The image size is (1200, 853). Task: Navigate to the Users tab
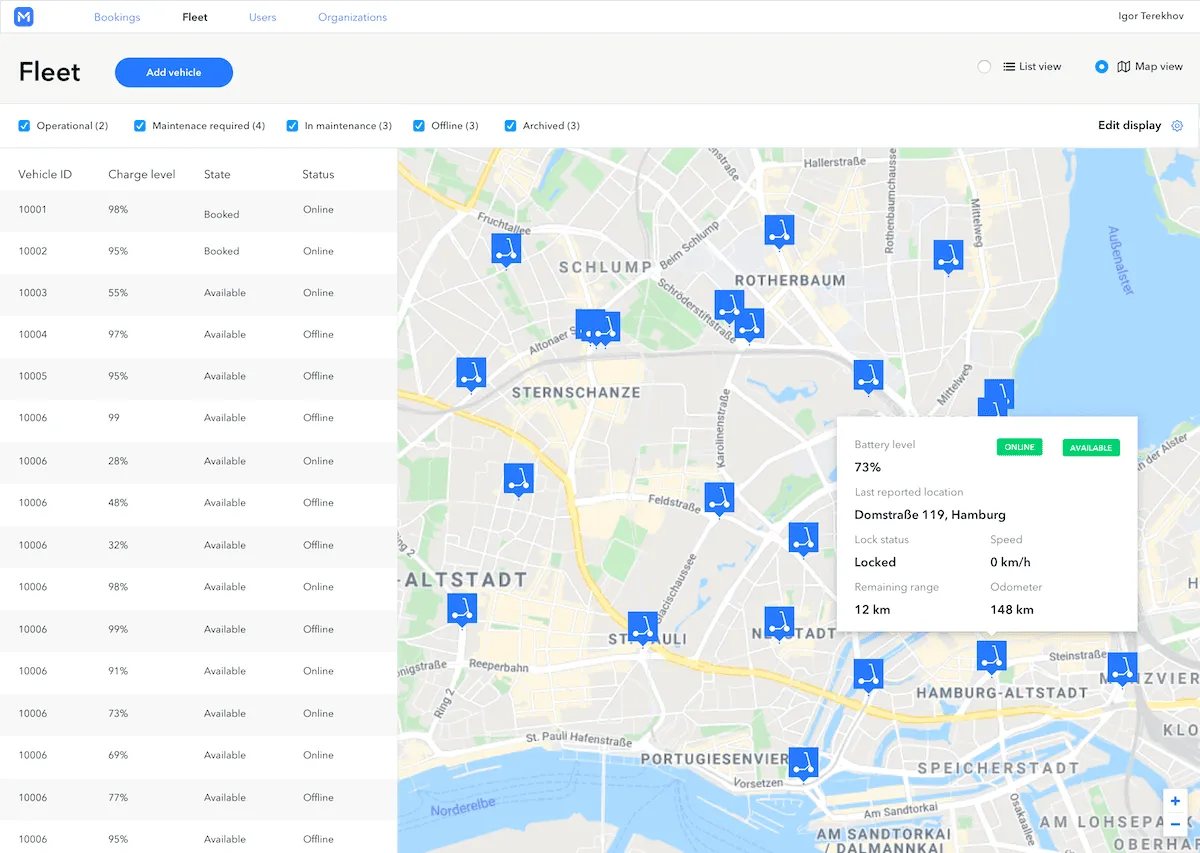262,16
